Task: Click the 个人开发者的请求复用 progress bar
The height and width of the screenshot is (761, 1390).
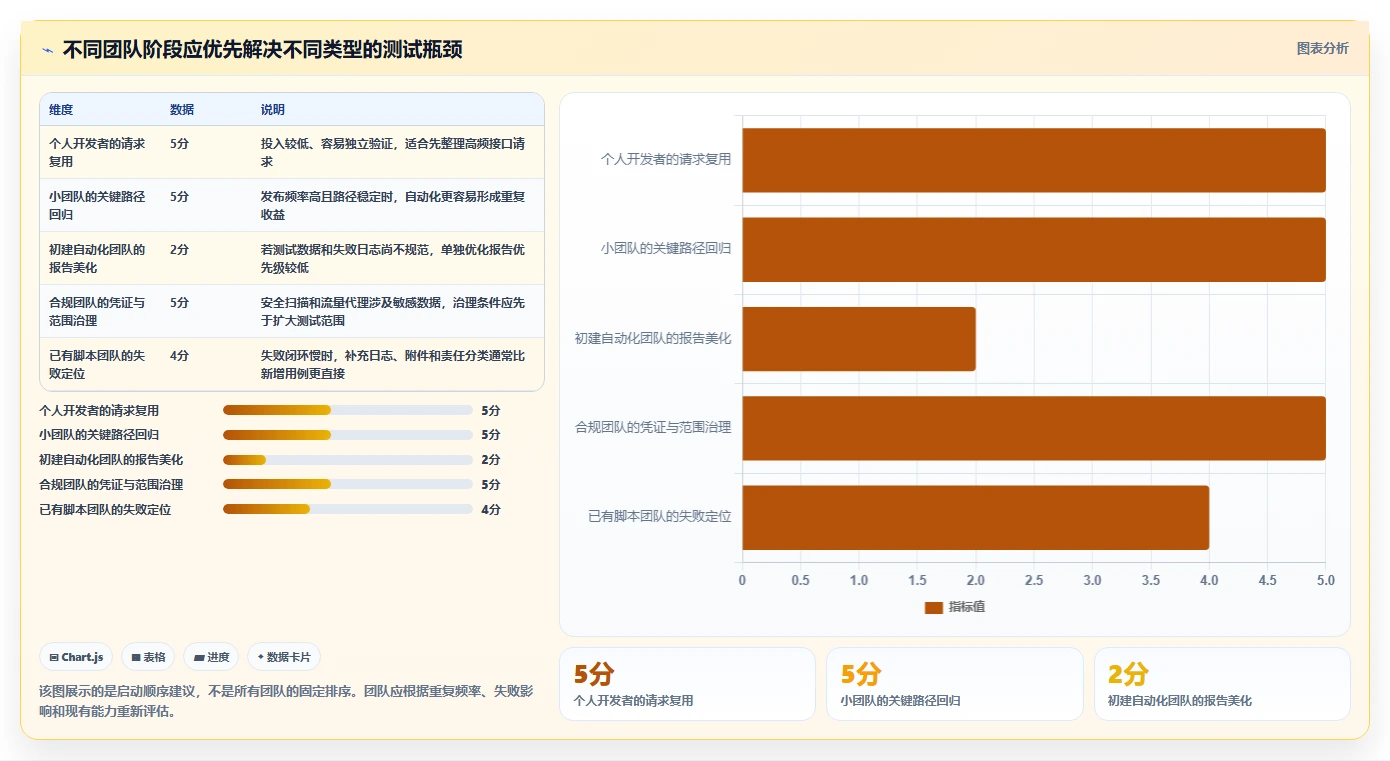Action: click(347, 410)
